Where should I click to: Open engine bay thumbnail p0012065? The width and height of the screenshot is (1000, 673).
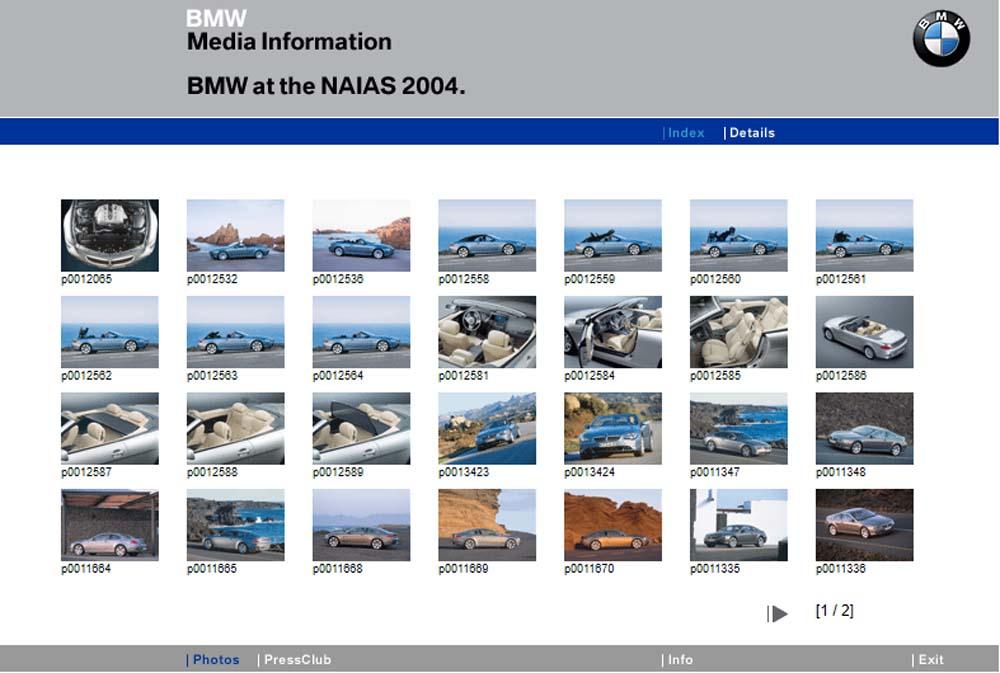point(110,235)
